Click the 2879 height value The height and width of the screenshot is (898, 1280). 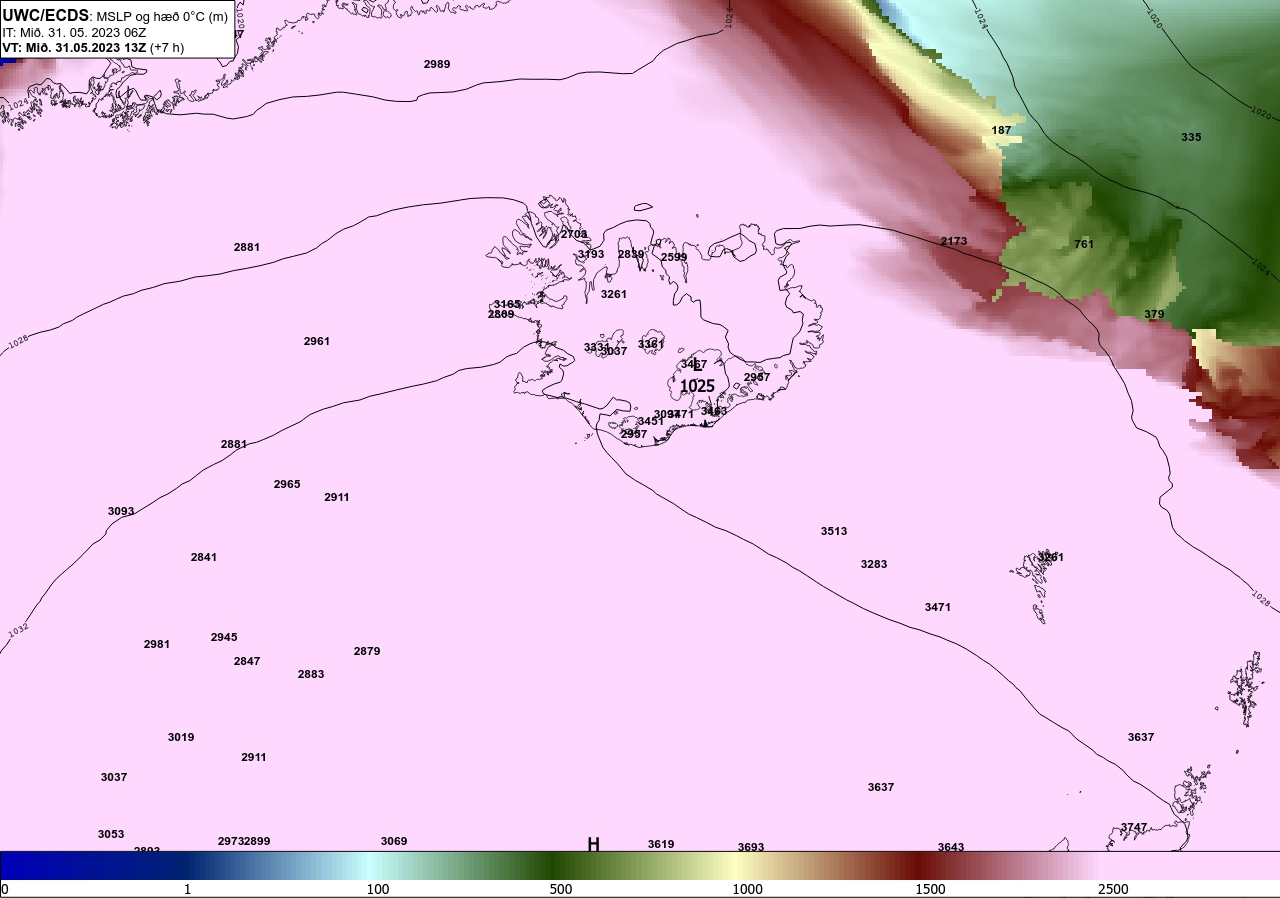(367, 651)
